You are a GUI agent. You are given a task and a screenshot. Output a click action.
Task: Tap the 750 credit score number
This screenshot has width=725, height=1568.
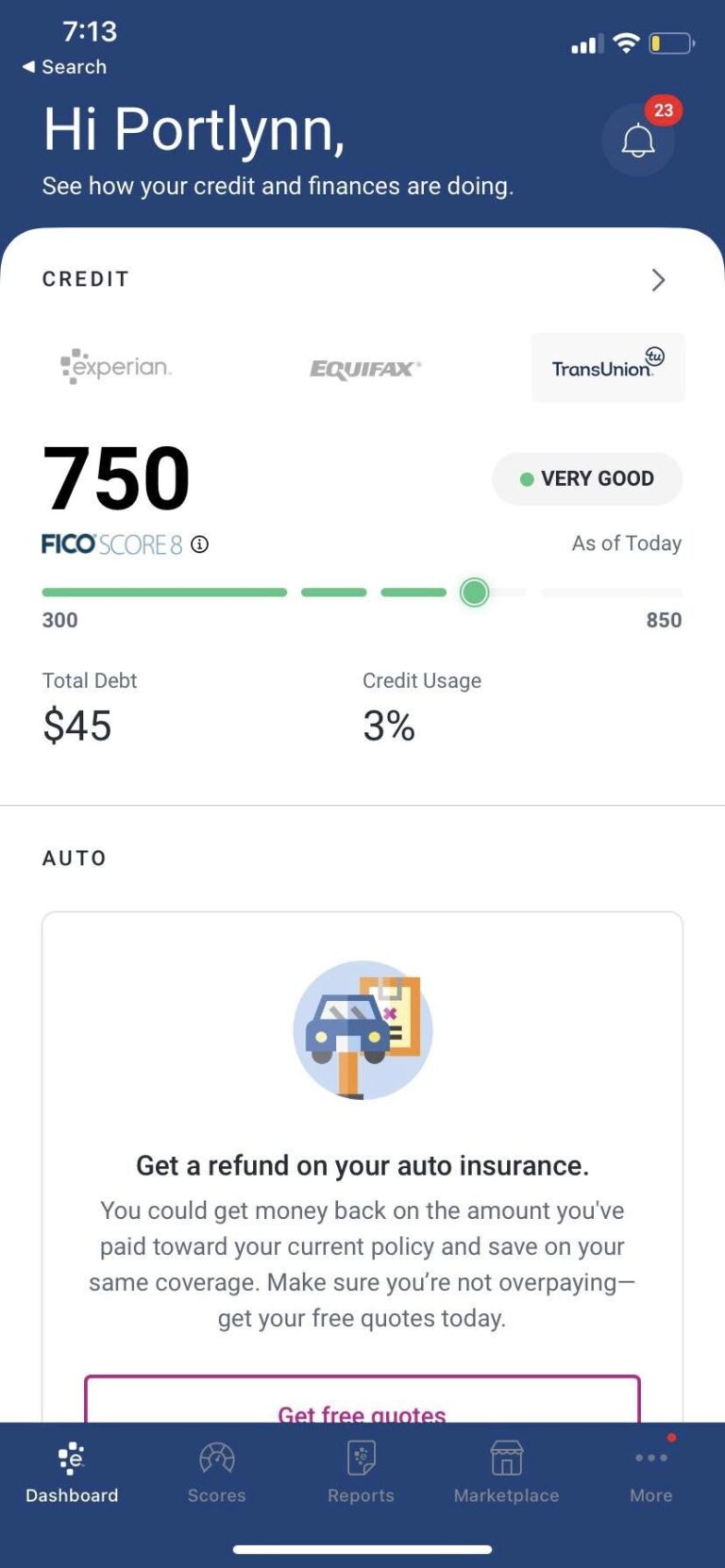pyautogui.click(x=116, y=478)
